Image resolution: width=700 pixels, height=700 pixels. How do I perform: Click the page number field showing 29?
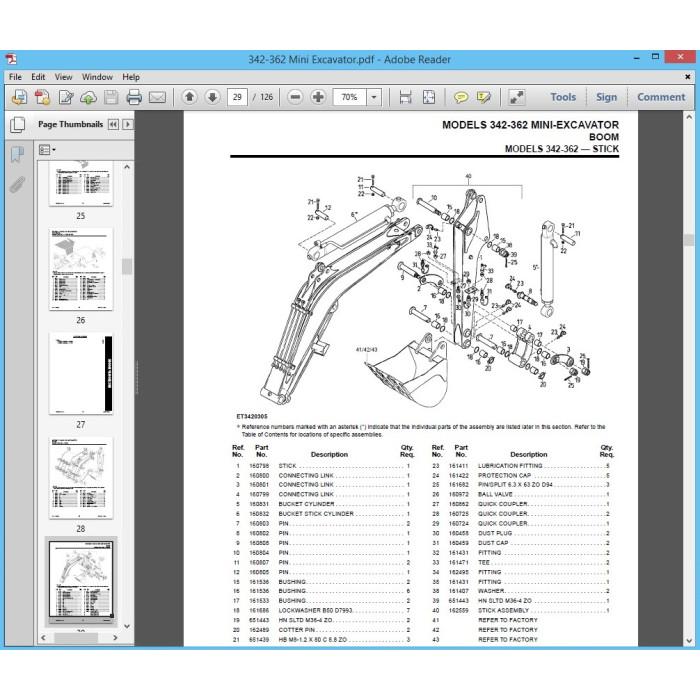pos(237,97)
